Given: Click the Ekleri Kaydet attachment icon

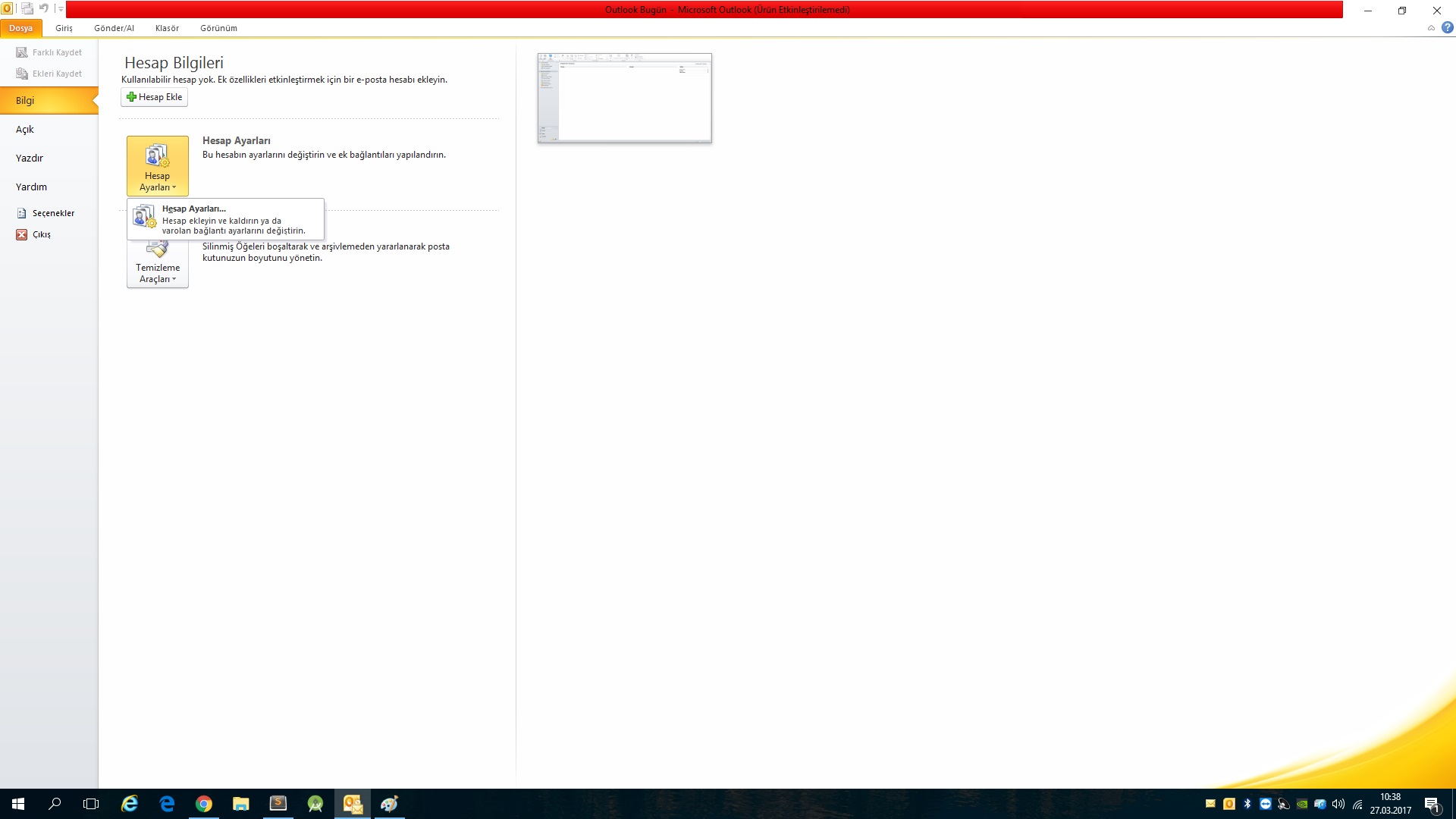Looking at the screenshot, I should point(22,74).
